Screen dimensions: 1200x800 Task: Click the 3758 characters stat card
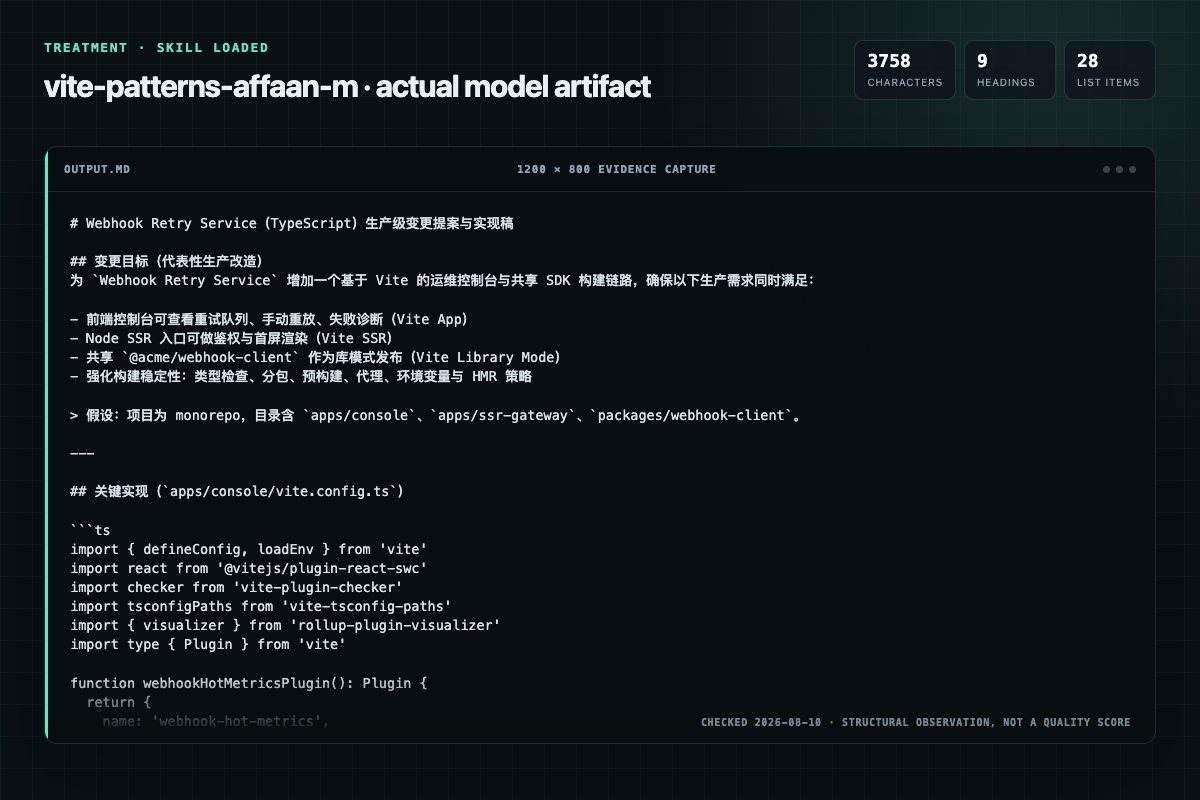(x=904, y=70)
